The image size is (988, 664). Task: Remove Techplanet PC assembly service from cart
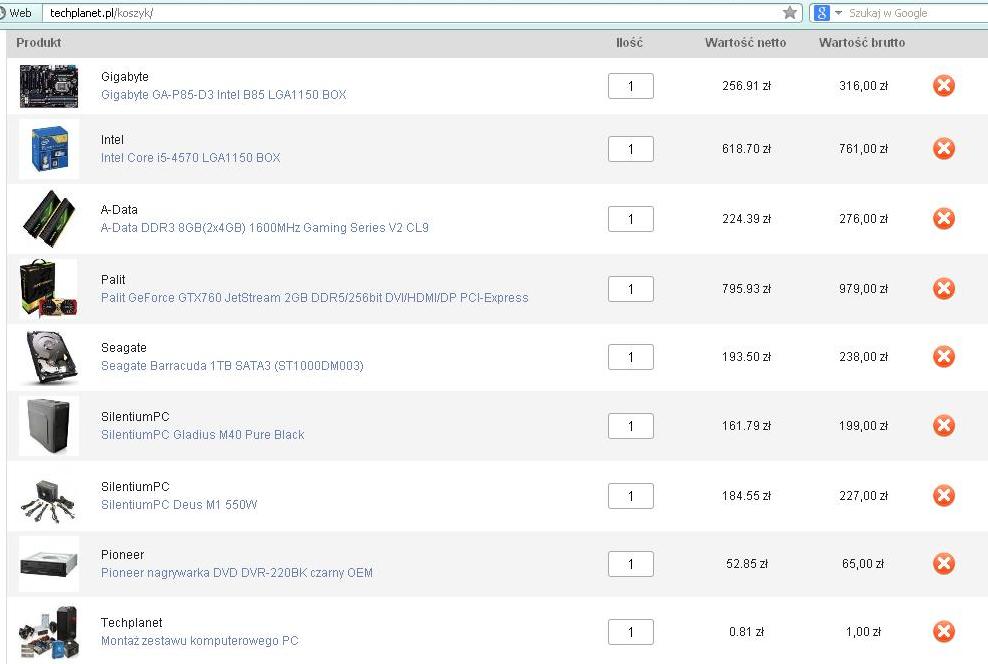tap(943, 631)
